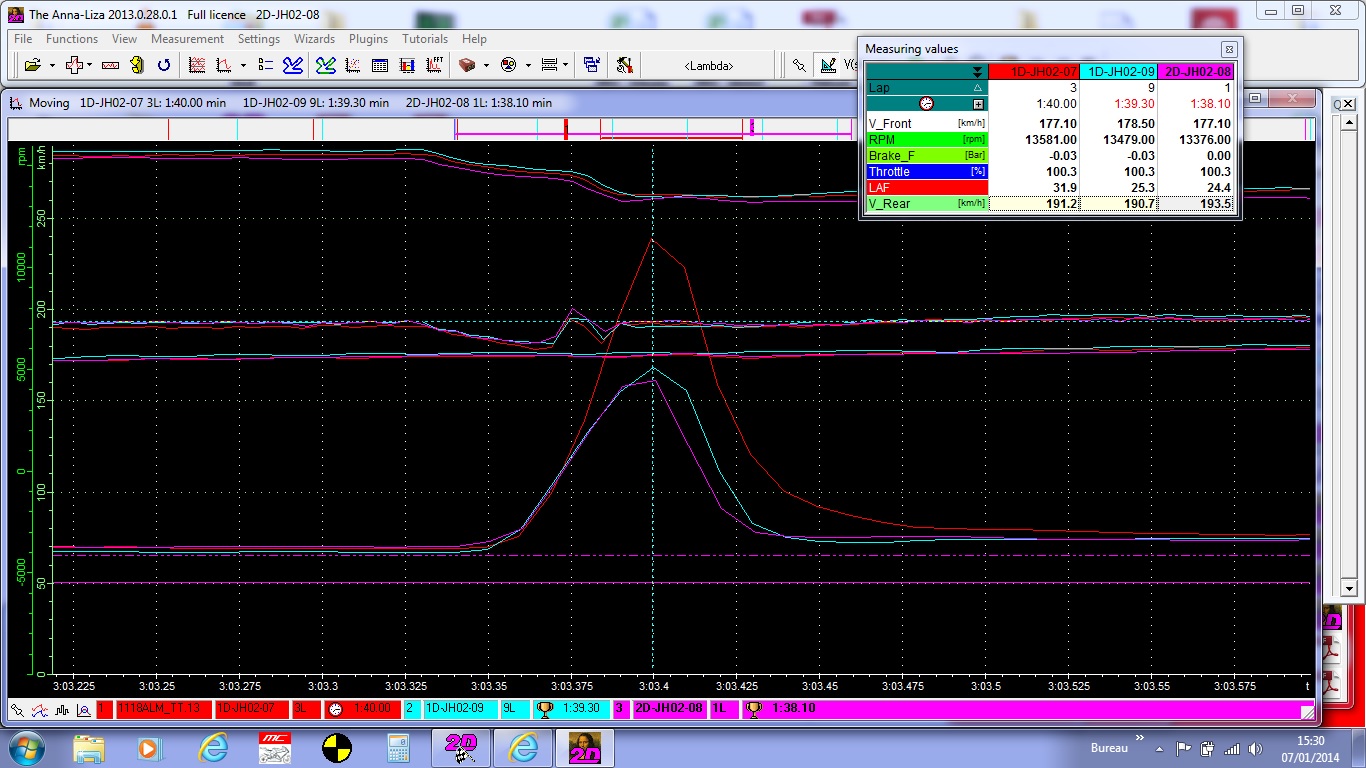Open the dropdown arrow next to open folder
1366x768 pixels.
point(52,65)
